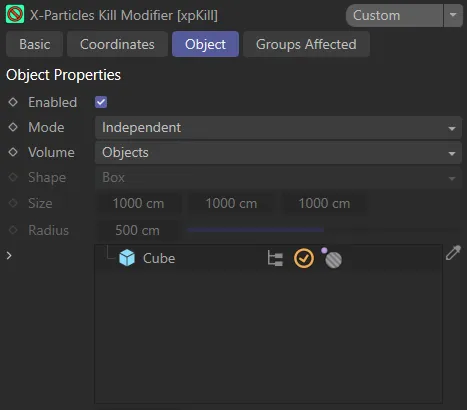Click the X-Particles Kill Modifier icon
This screenshot has height=410, width=467.
coord(15,15)
